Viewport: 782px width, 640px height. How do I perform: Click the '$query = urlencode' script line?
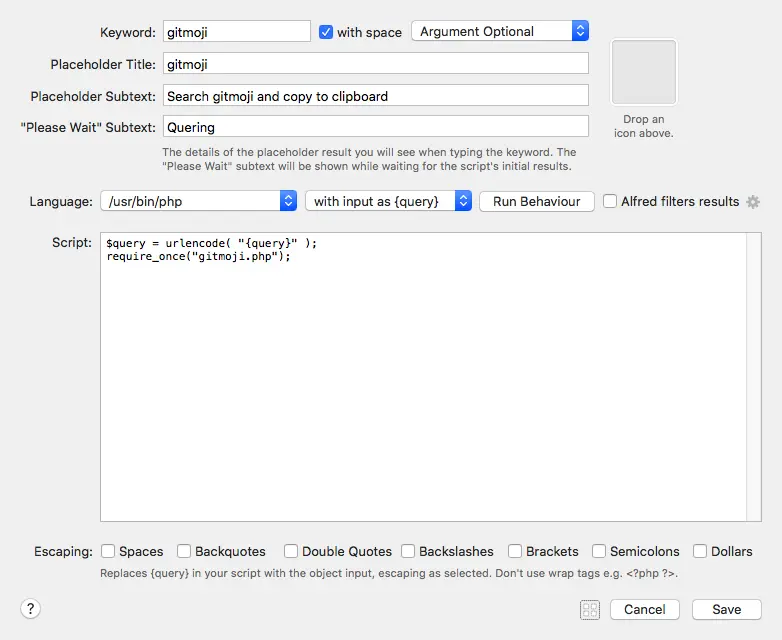(x=211, y=243)
